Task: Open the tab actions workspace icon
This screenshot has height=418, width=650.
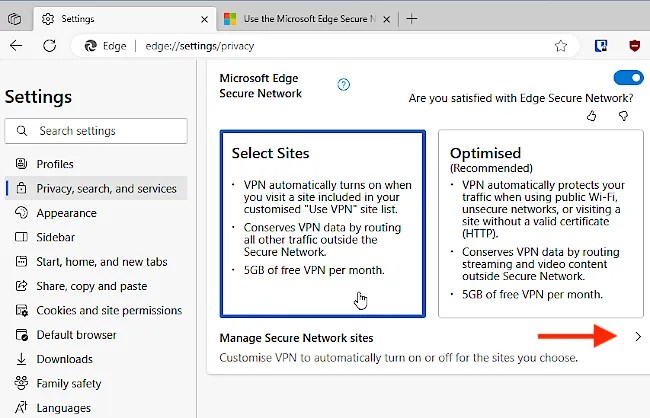Action: tap(15, 19)
